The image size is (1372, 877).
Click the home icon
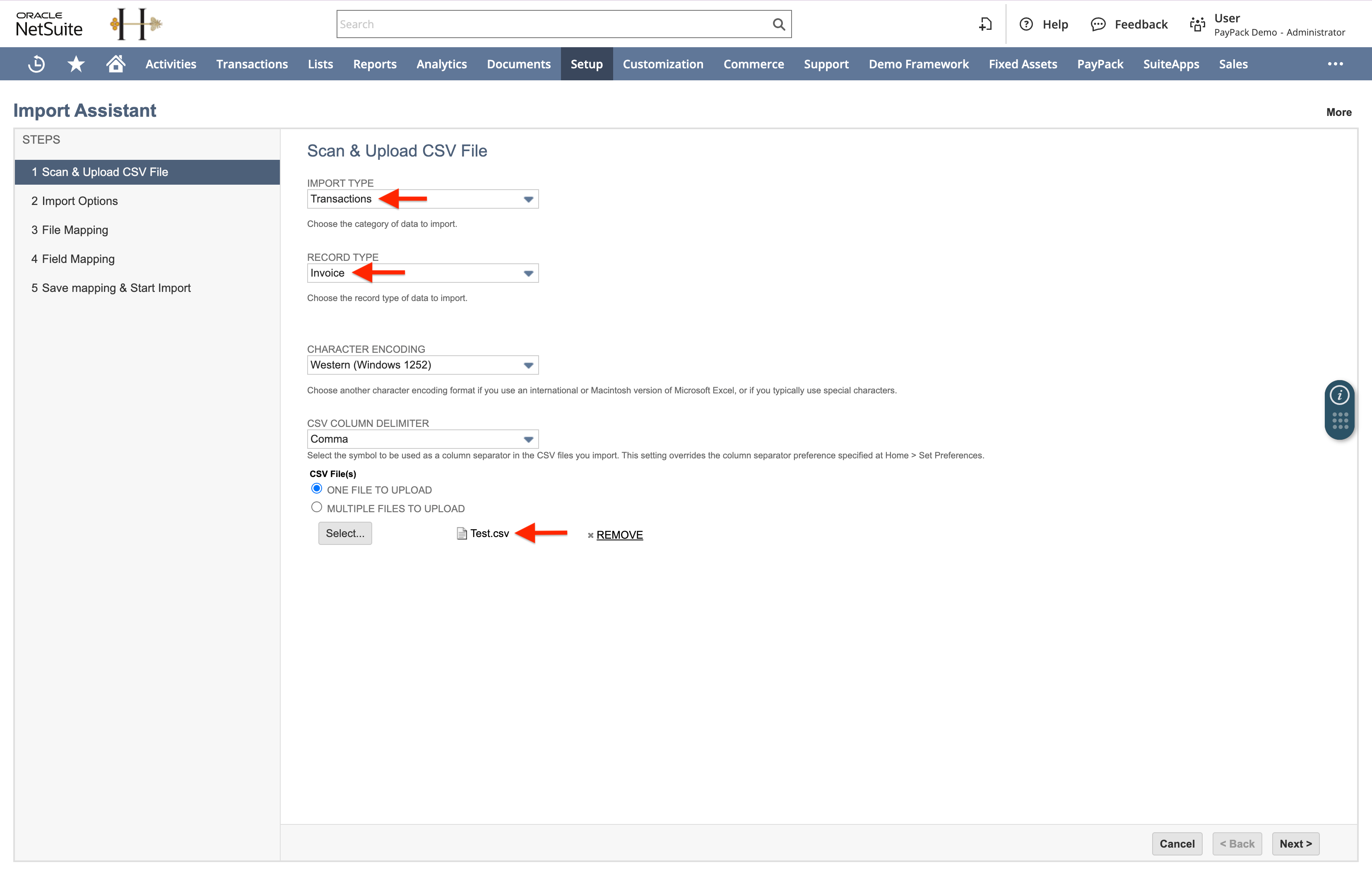click(x=115, y=64)
